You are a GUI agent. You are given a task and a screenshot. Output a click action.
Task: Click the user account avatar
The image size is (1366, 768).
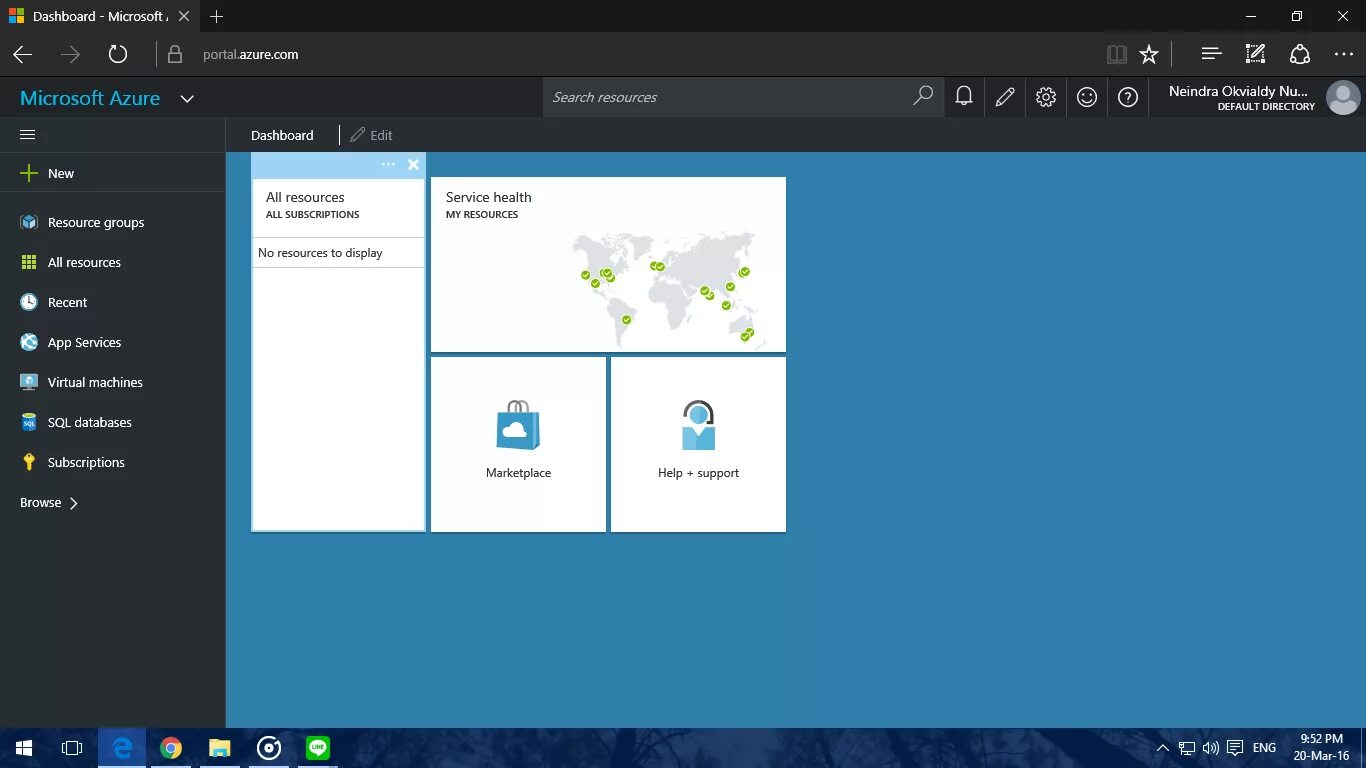1343,98
